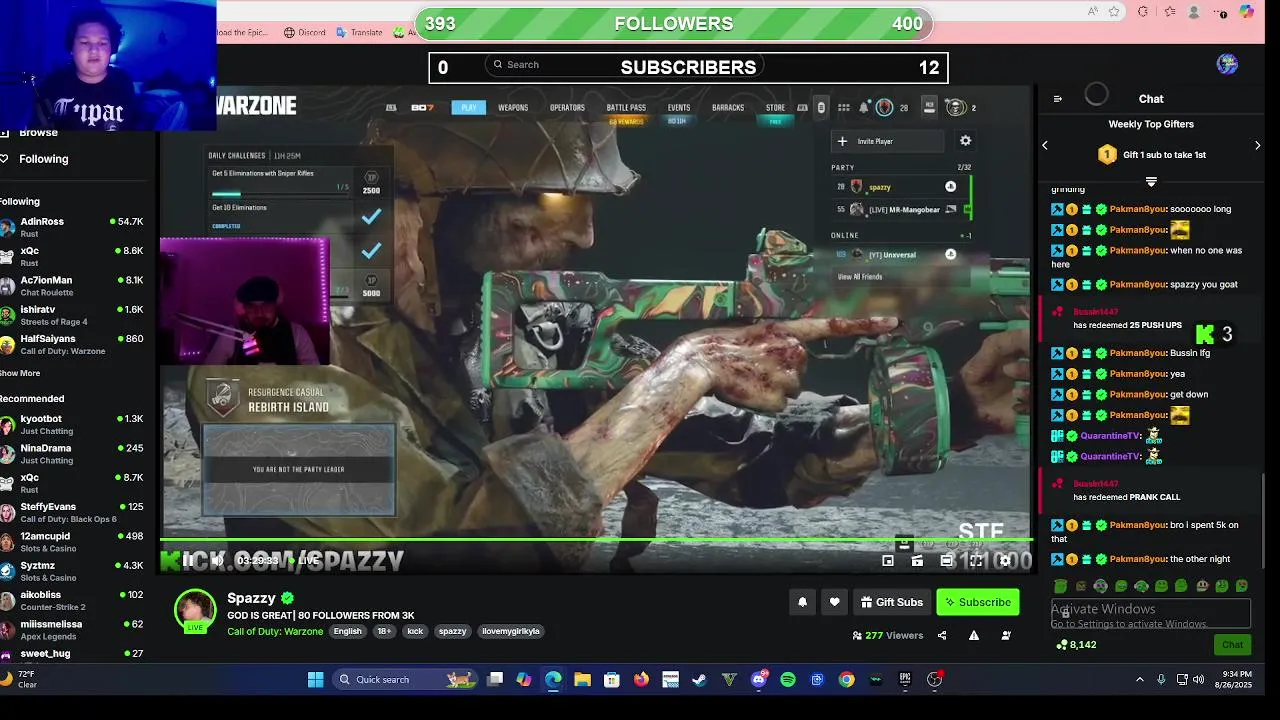Open Spotify from taskbar

tap(788, 680)
